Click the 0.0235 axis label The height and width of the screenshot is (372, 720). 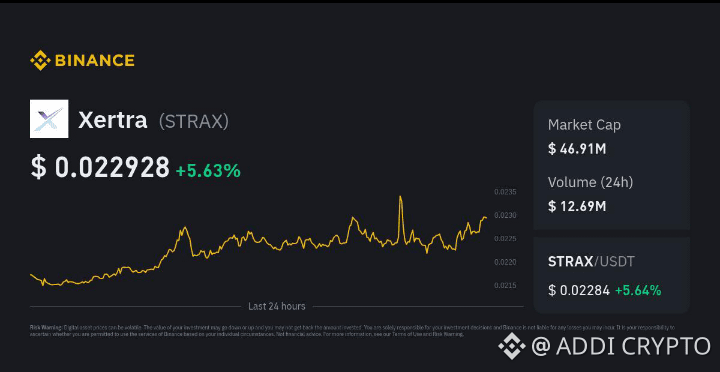point(505,192)
